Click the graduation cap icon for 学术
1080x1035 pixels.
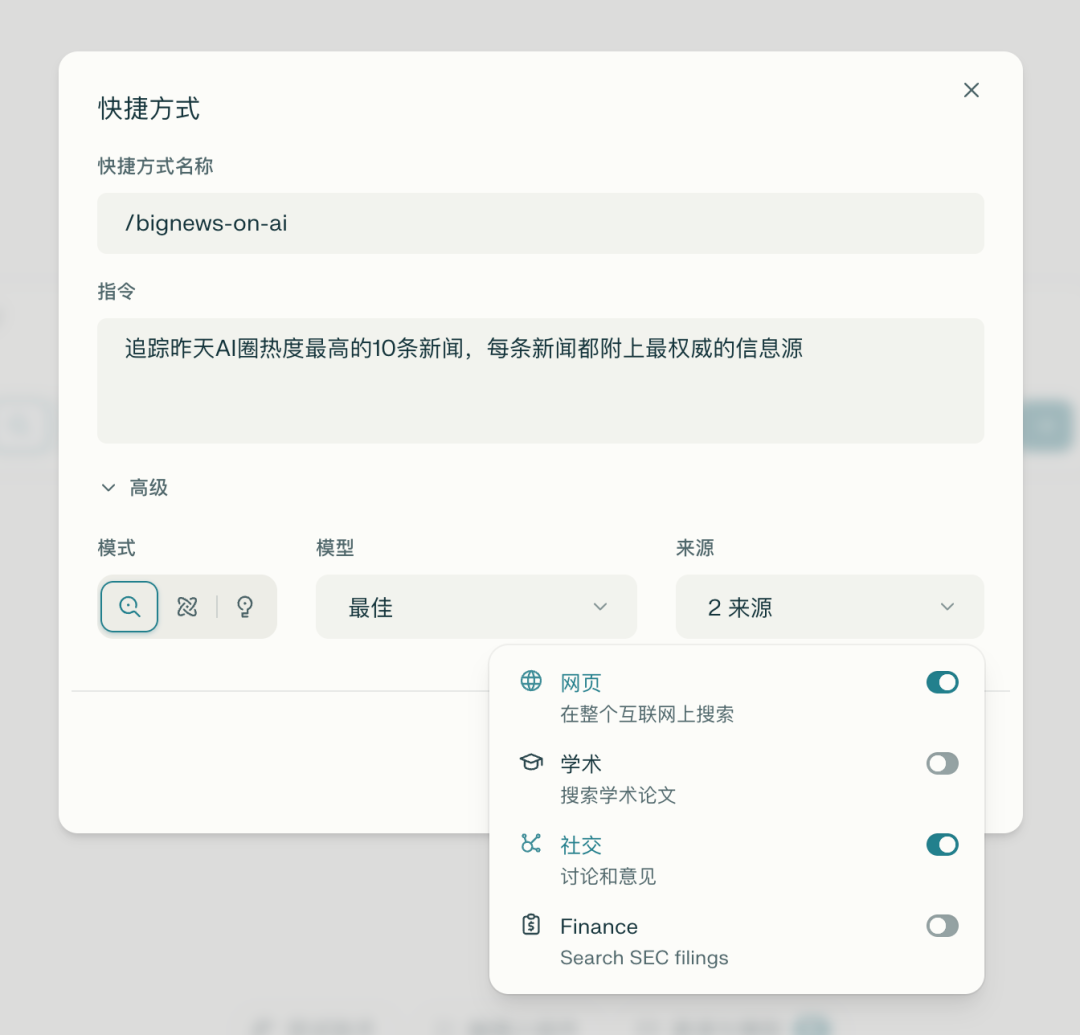pyautogui.click(x=533, y=763)
